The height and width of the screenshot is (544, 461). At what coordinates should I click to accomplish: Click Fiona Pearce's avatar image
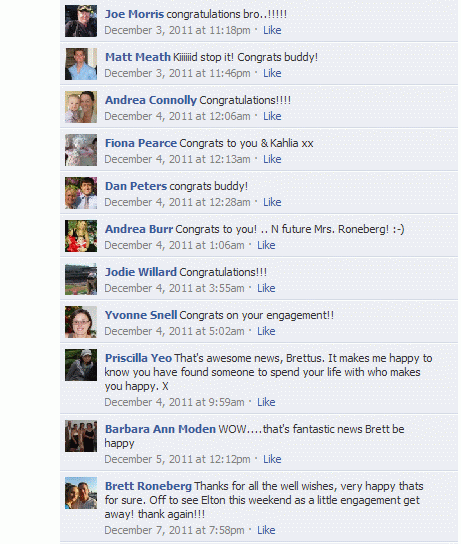81,150
